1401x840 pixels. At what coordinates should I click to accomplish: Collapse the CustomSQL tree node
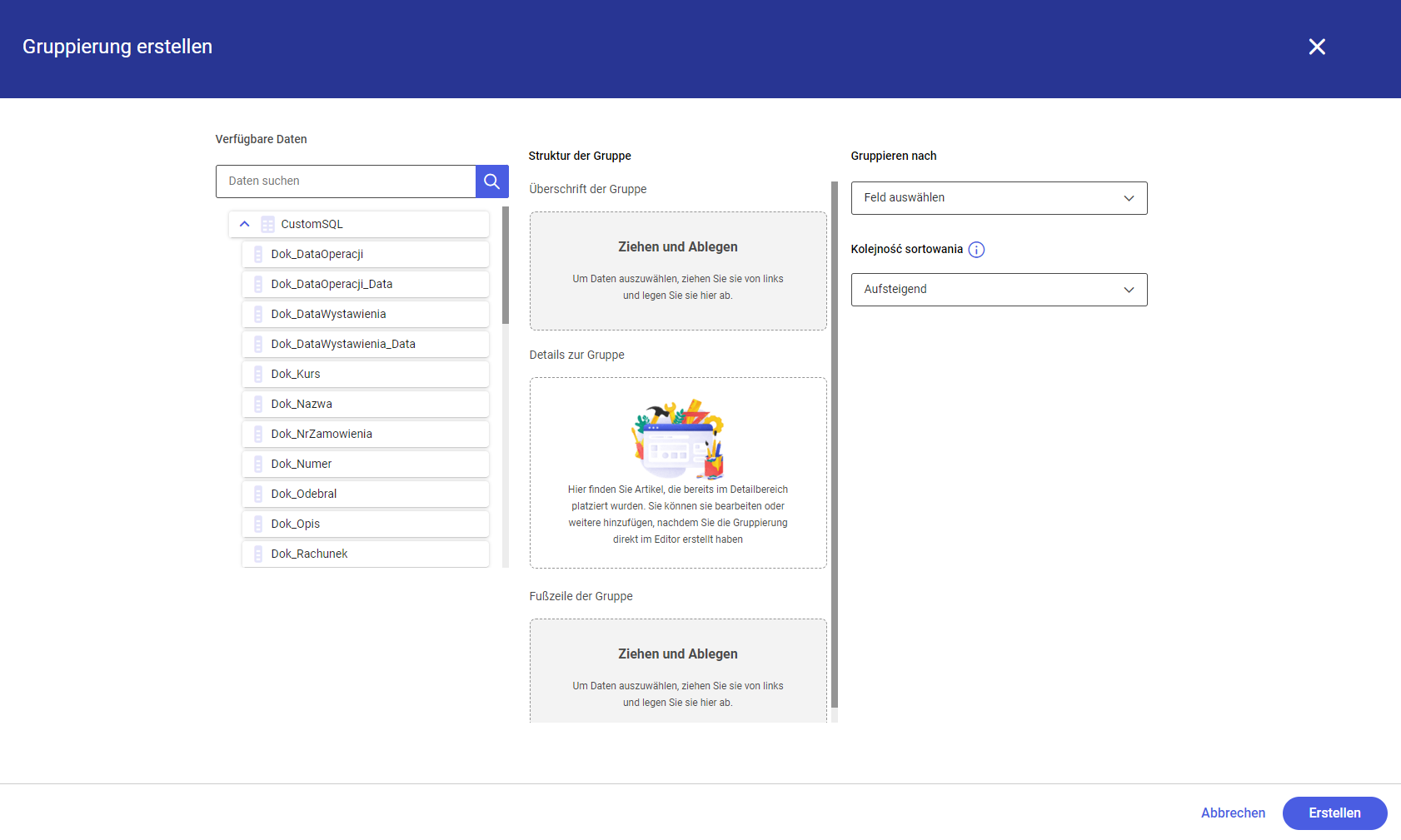point(245,225)
